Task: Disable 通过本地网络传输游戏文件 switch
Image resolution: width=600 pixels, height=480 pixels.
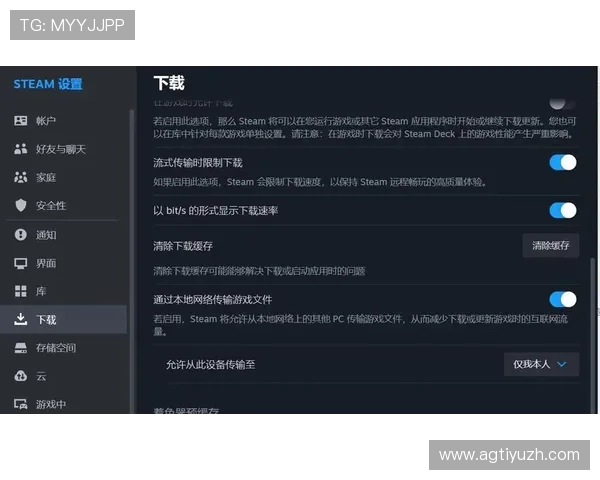Action: click(x=563, y=299)
